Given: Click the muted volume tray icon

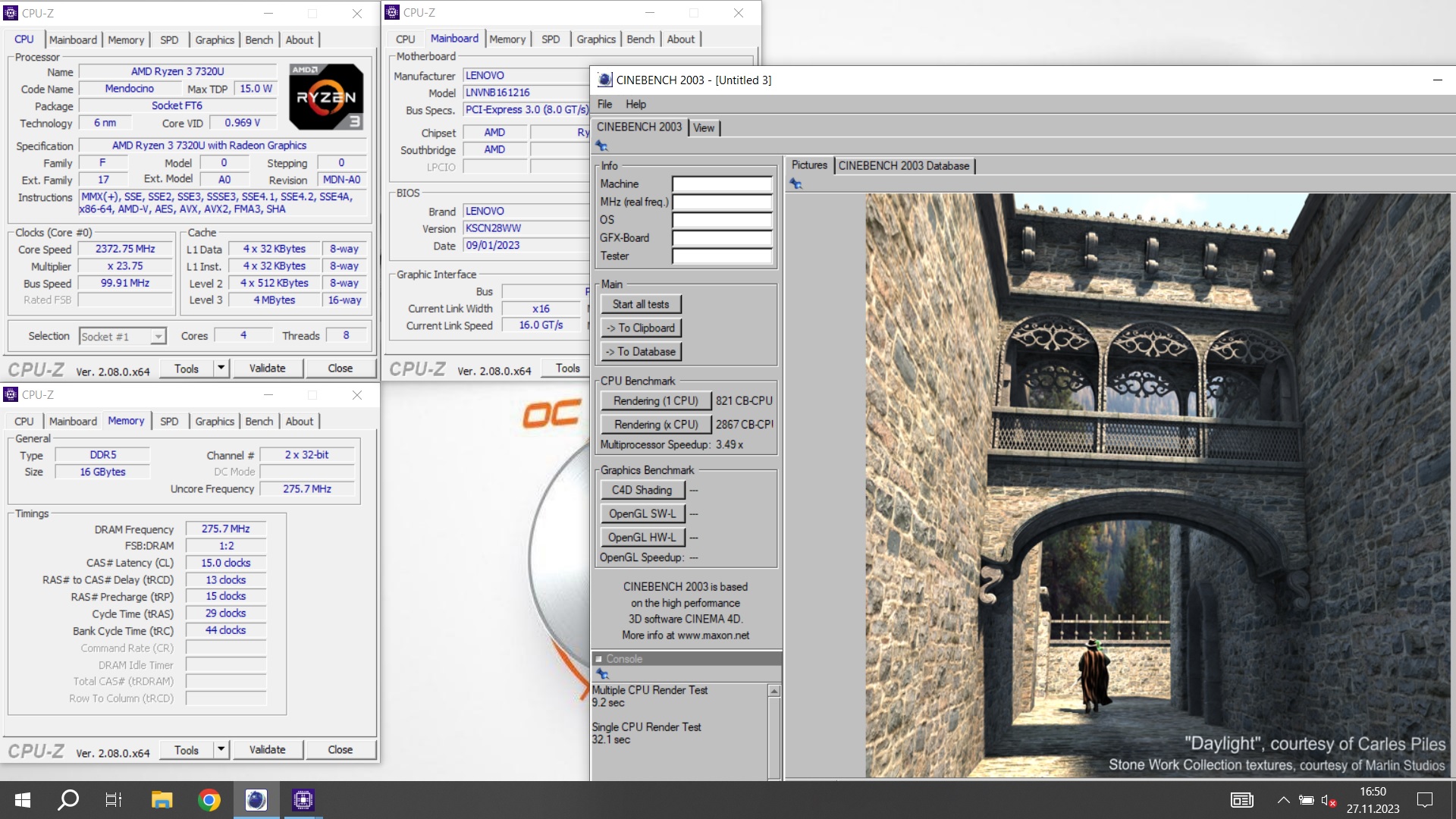Looking at the screenshot, I should (x=1328, y=800).
